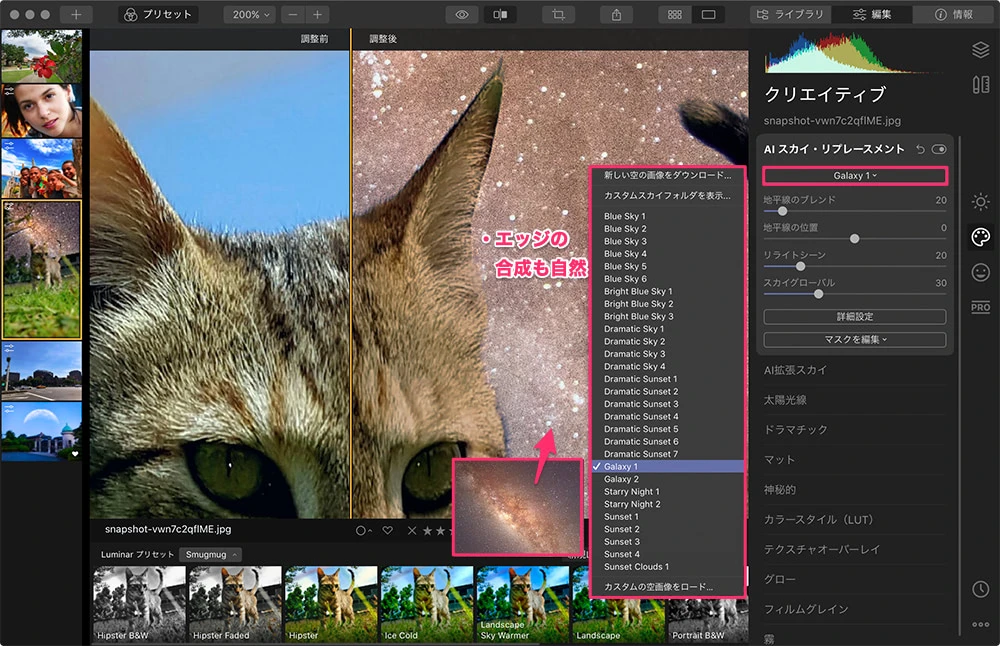
Task: Expand the 神秘的 tool
Action: tap(779, 490)
